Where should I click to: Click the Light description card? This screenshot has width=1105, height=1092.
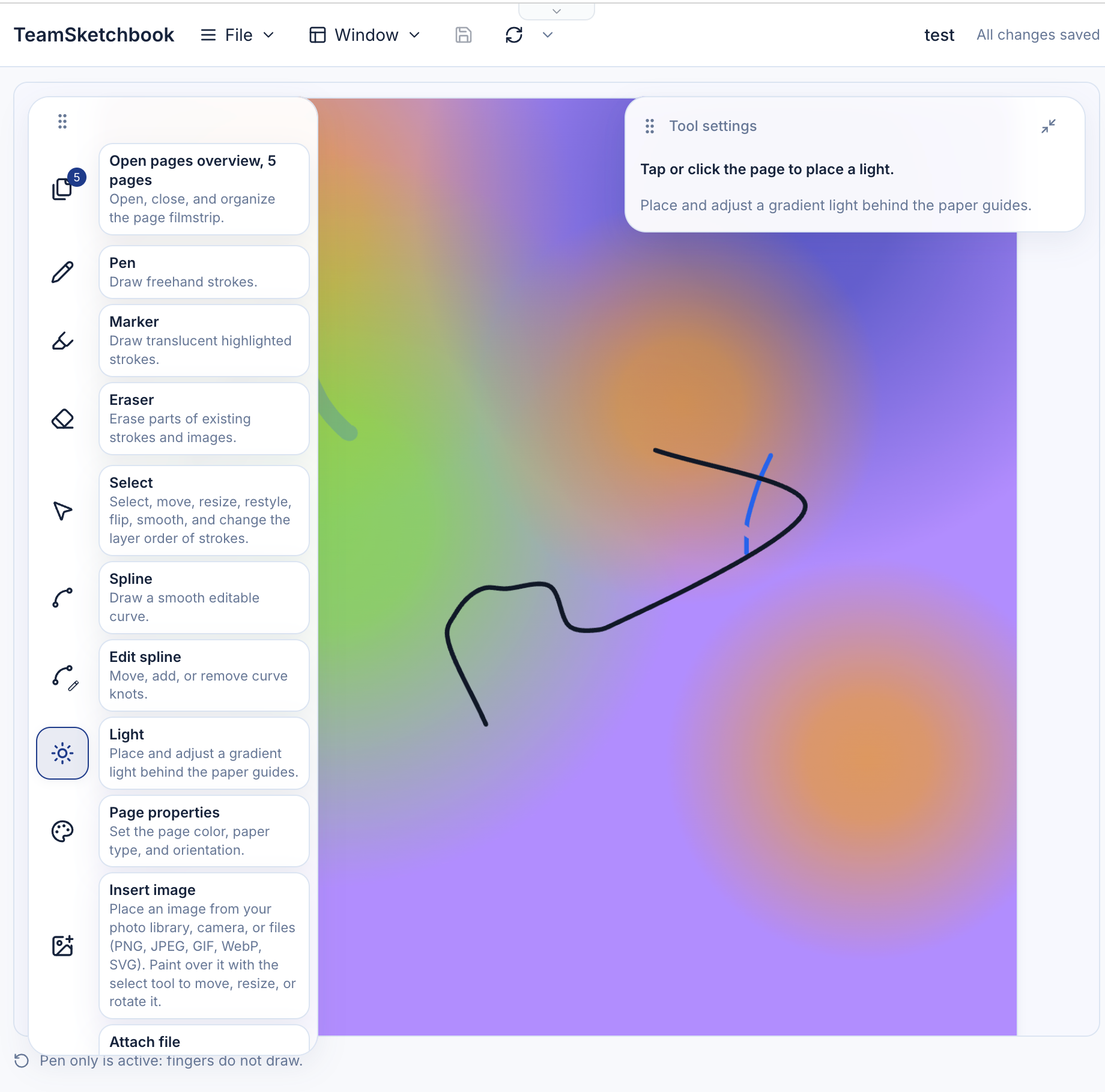point(204,753)
